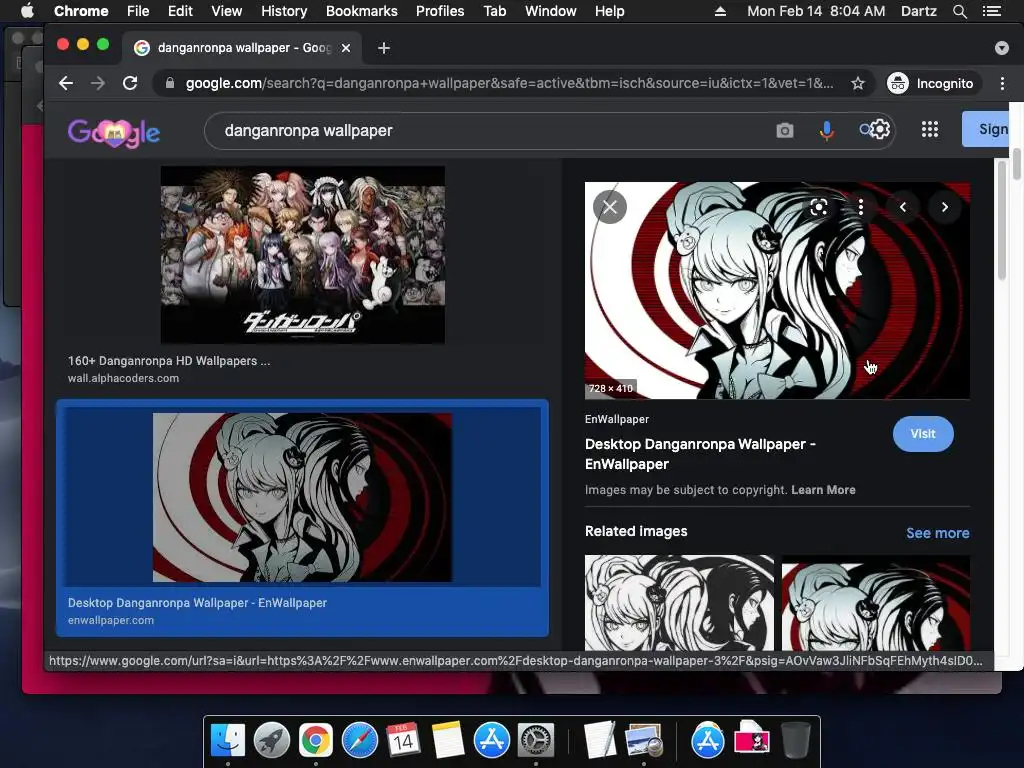Open the Chrome menu in menu bar
This screenshot has height=768, width=1024.
tap(81, 11)
